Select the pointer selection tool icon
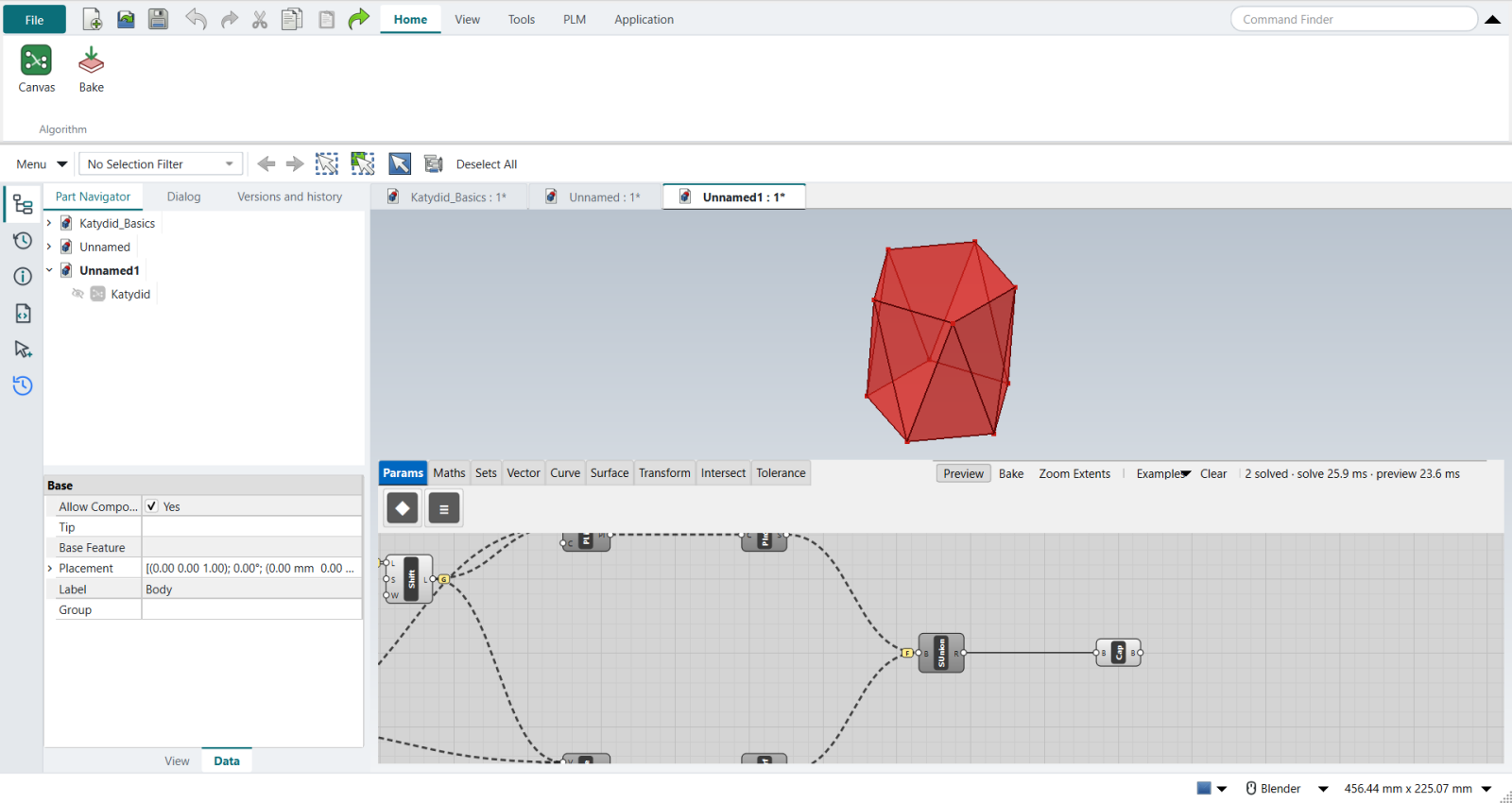The height and width of the screenshot is (803, 1512). 400,164
